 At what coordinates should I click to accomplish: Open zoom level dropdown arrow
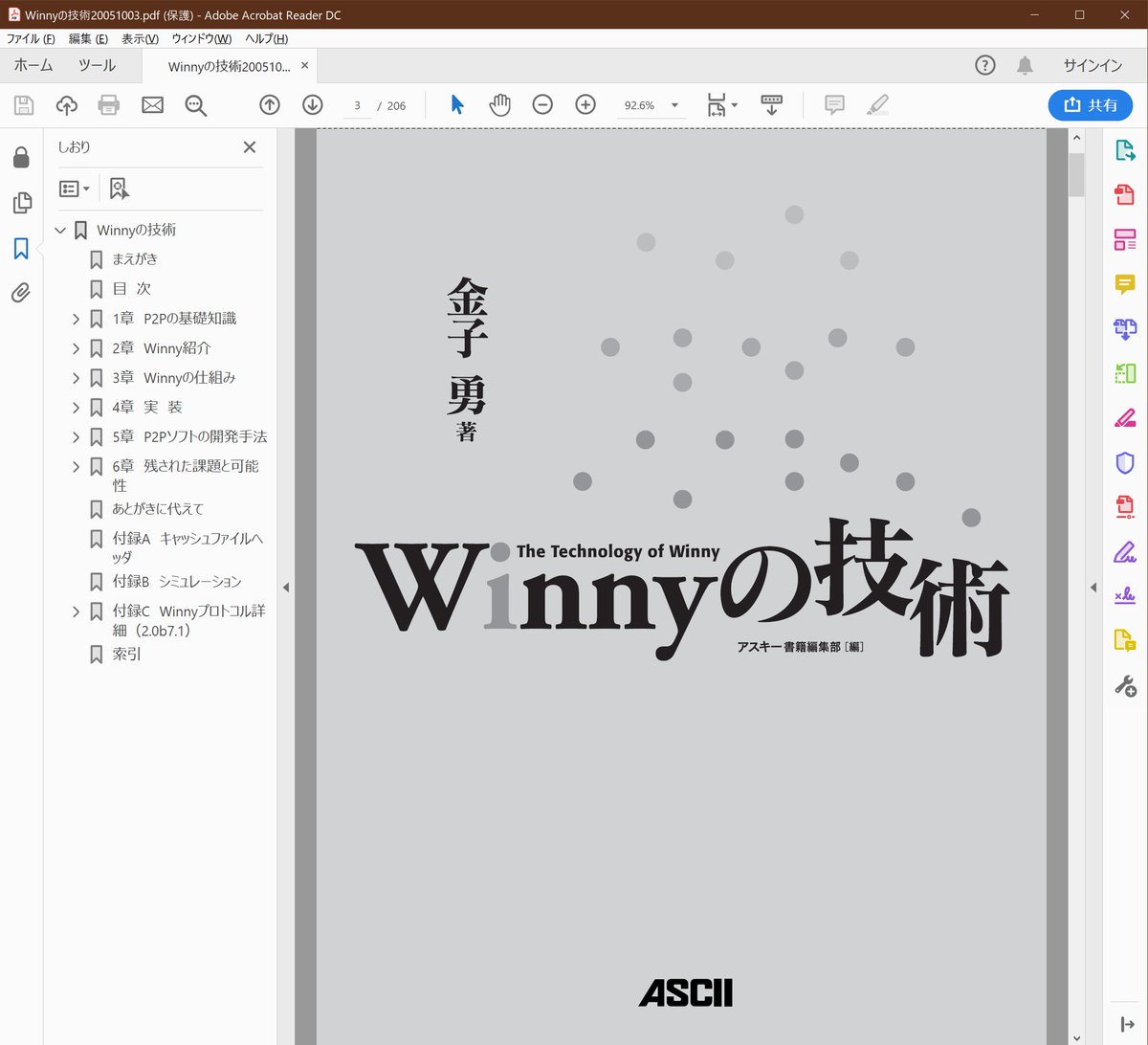[674, 105]
